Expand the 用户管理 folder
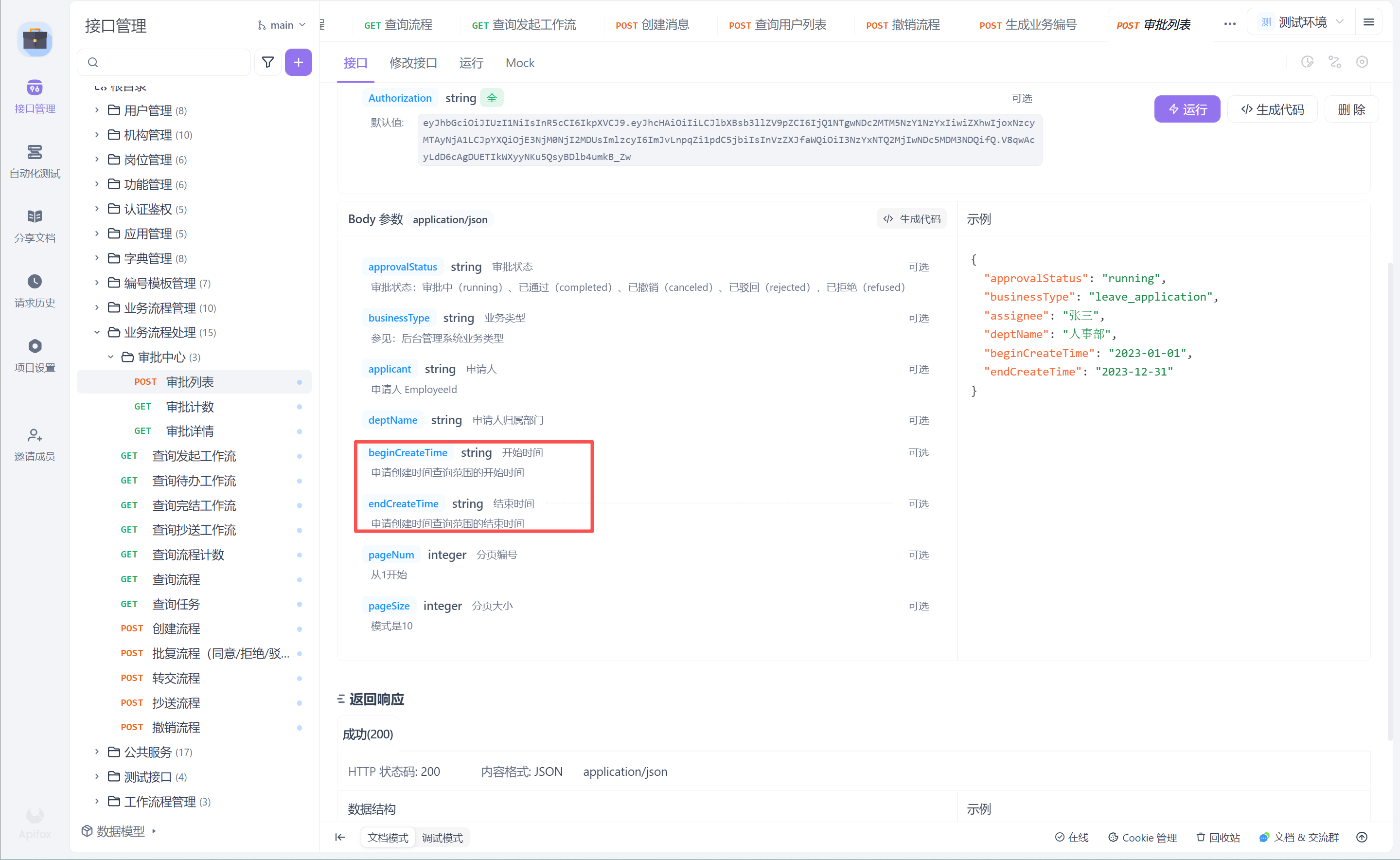The height and width of the screenshot is (860, 1400). [x=97, y=110]
